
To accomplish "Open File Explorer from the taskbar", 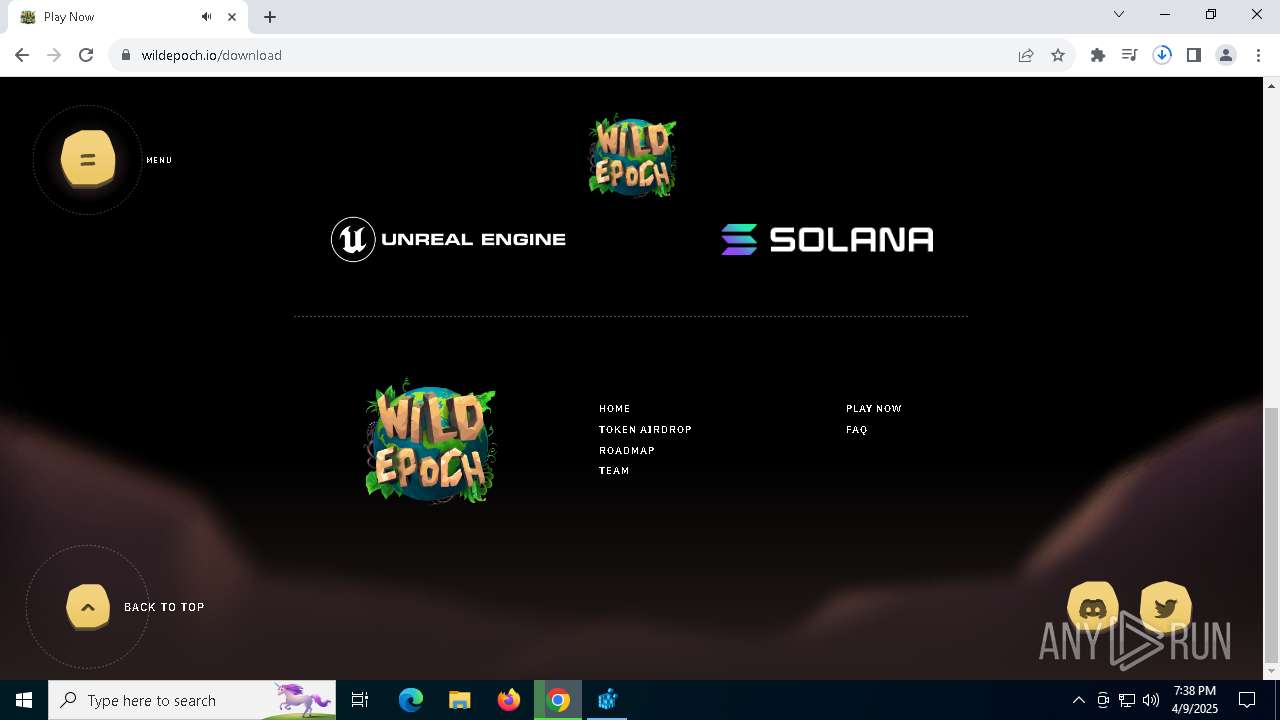I will click(459, 700).
